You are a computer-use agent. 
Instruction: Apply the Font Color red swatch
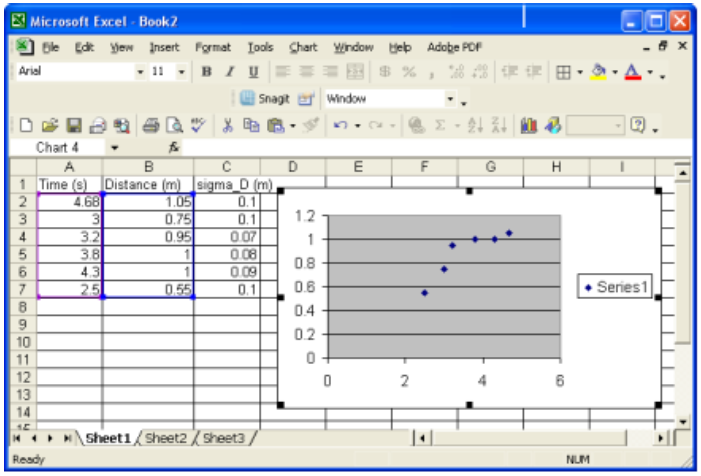(x=632, y=72)
